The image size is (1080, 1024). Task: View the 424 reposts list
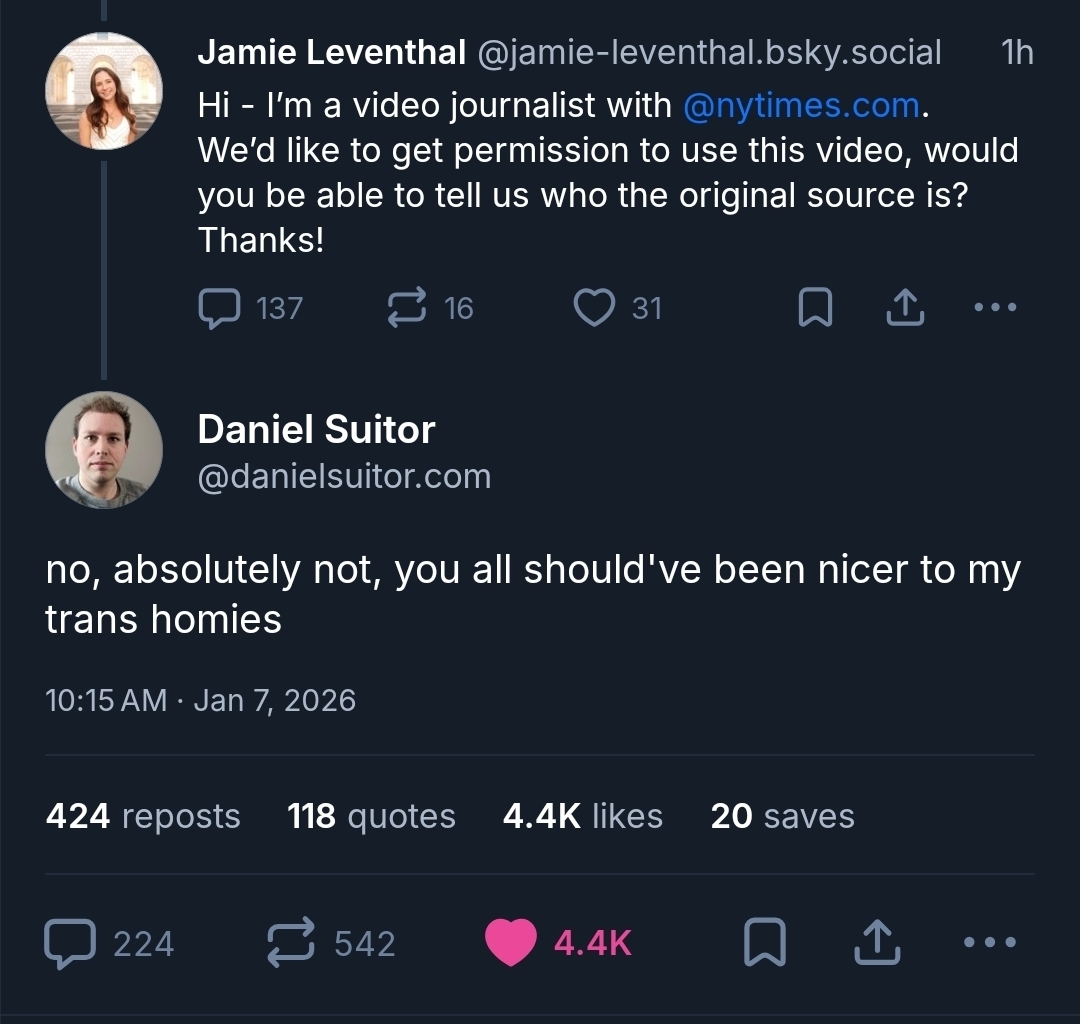coord(143,816)
